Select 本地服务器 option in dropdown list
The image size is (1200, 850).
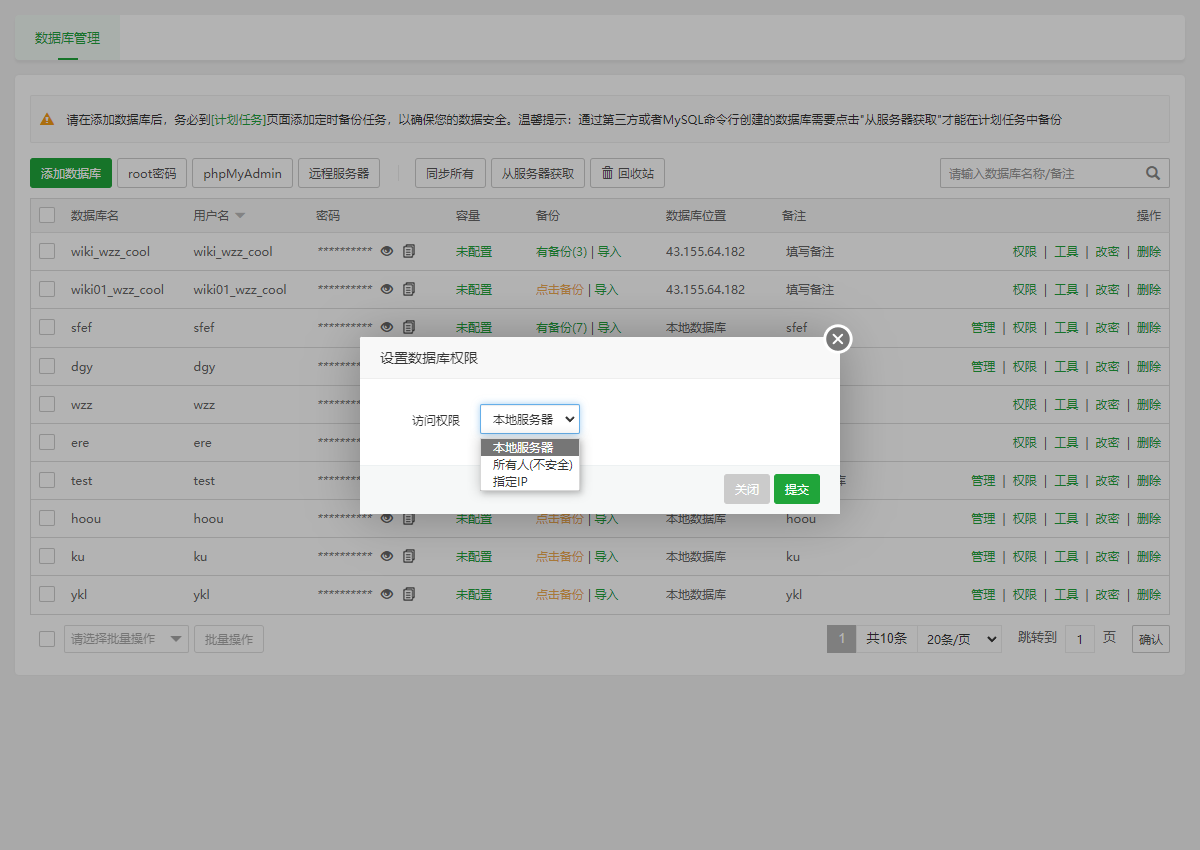click(x=523, y=448)
